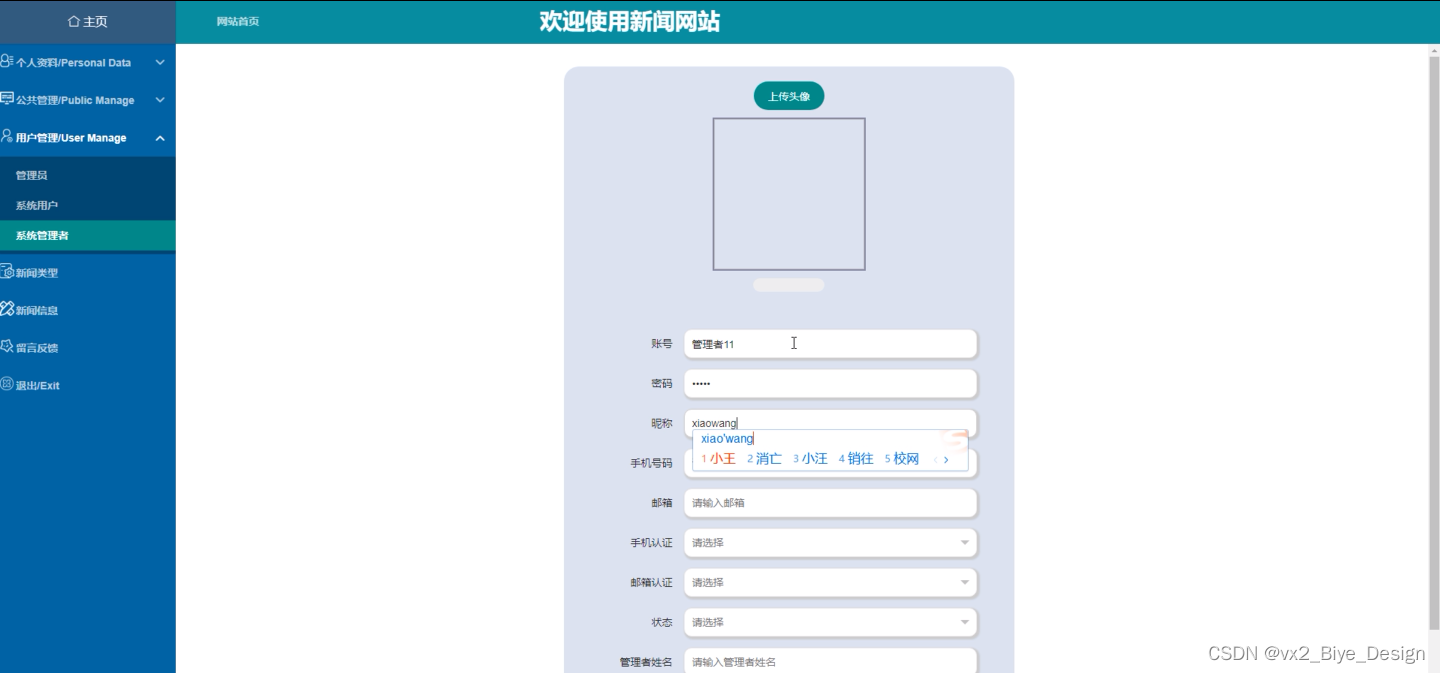The image size is (1440, 673).
Task: Expand the 公共管理/Public Manage chevron
Action: [160, 100]
